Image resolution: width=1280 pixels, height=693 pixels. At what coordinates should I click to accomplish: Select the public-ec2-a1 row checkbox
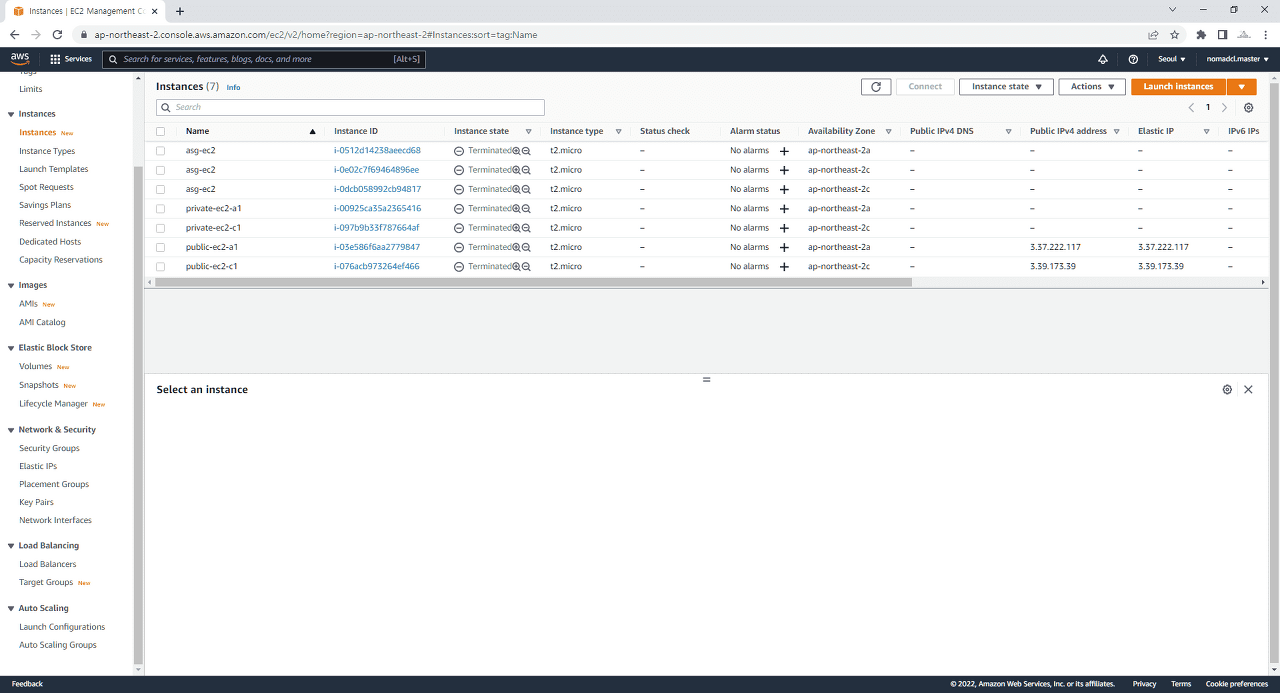coord(160,247)
